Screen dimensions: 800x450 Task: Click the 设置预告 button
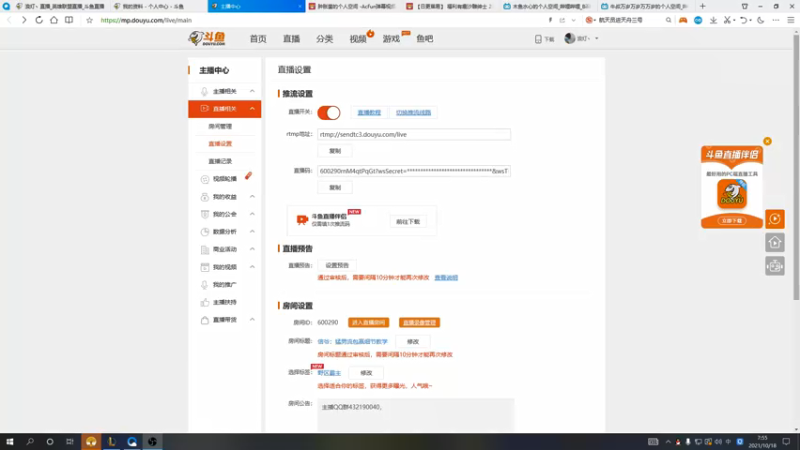[x=337, y=265]
